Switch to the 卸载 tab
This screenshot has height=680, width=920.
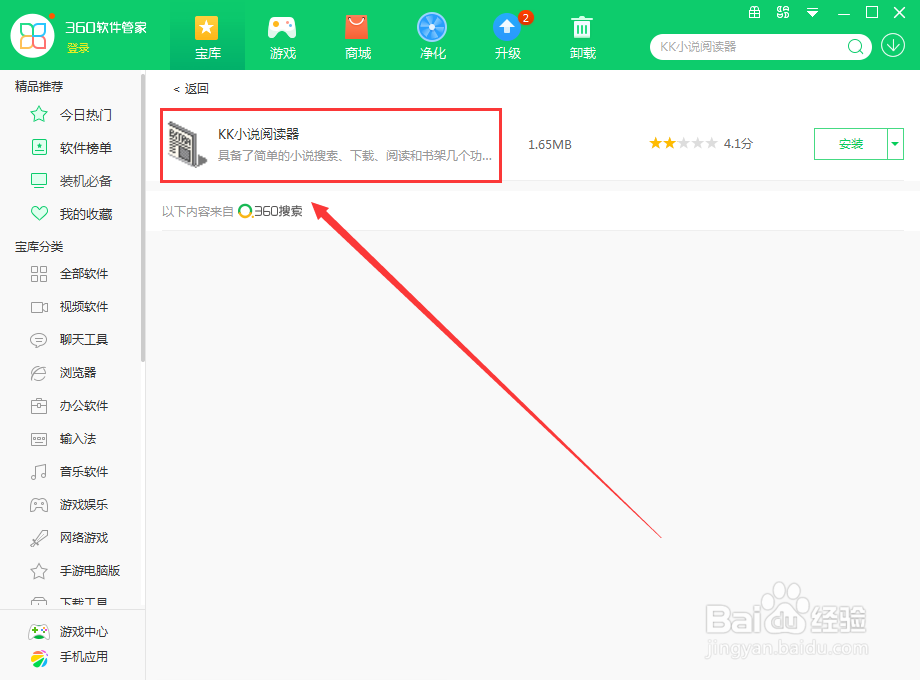click(583, 38)
